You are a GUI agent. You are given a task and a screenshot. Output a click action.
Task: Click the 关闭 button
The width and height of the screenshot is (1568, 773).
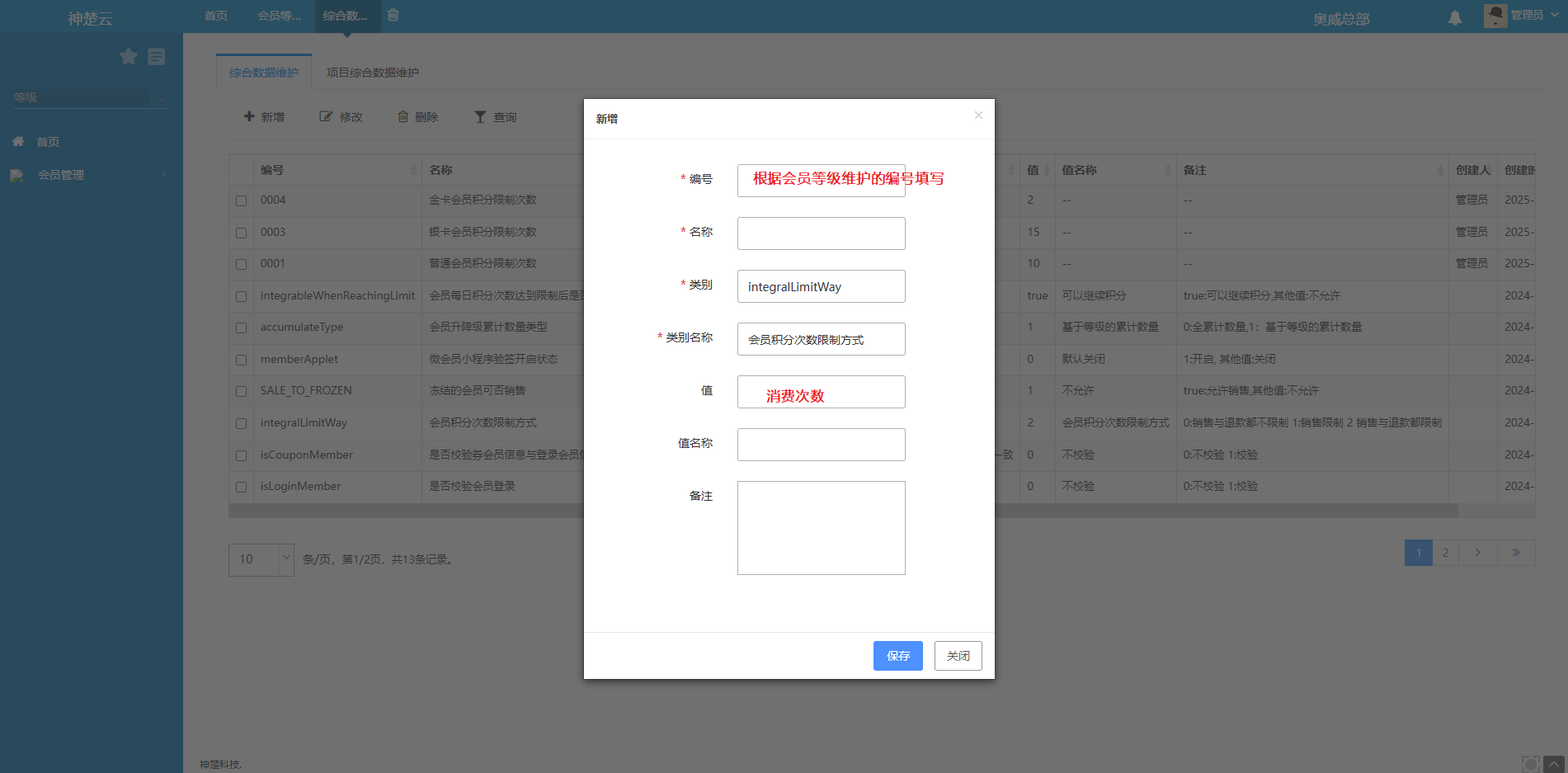click(958, 656)
